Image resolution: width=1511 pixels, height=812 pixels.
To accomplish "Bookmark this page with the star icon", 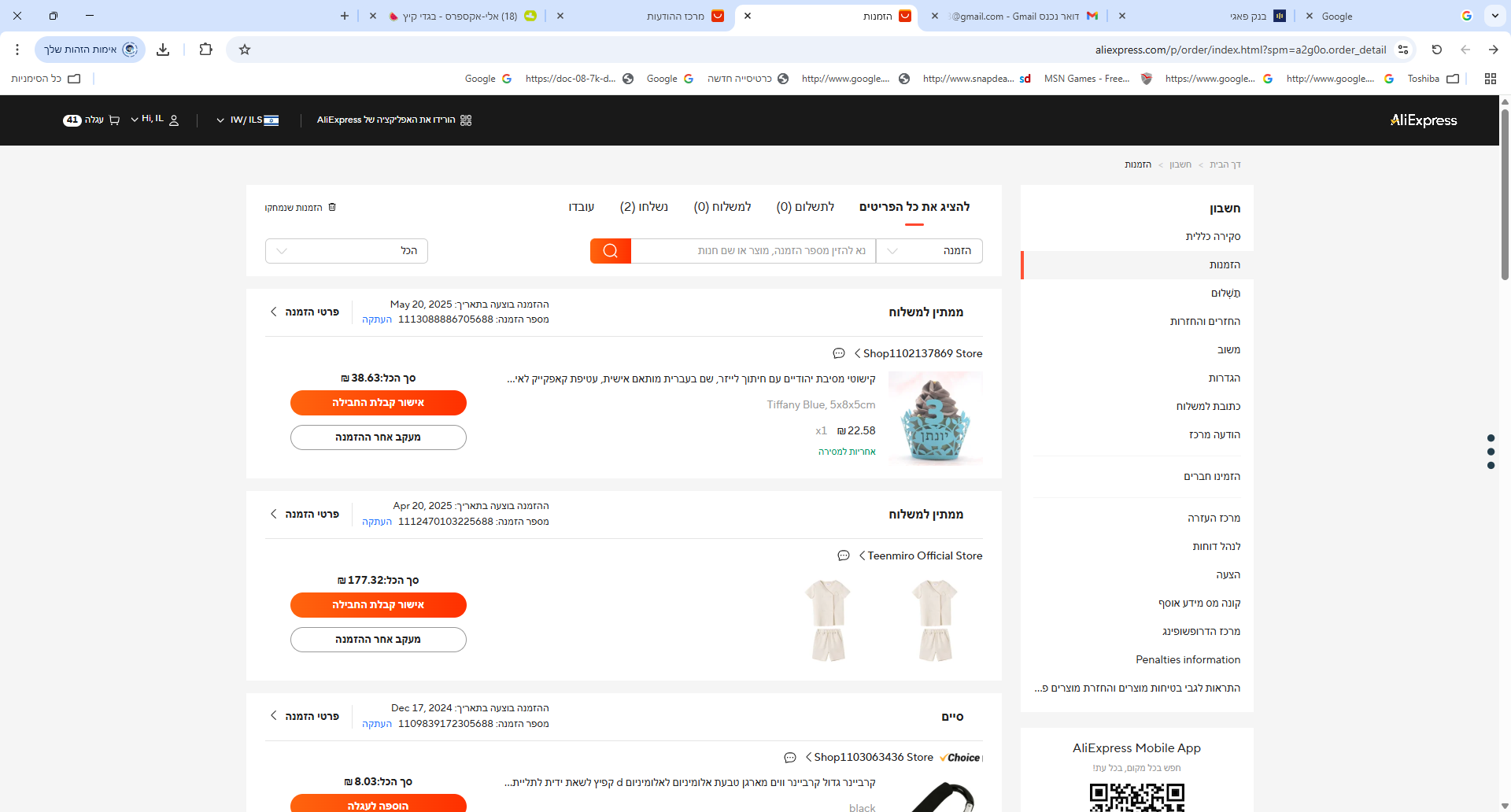I will [245, 50].
